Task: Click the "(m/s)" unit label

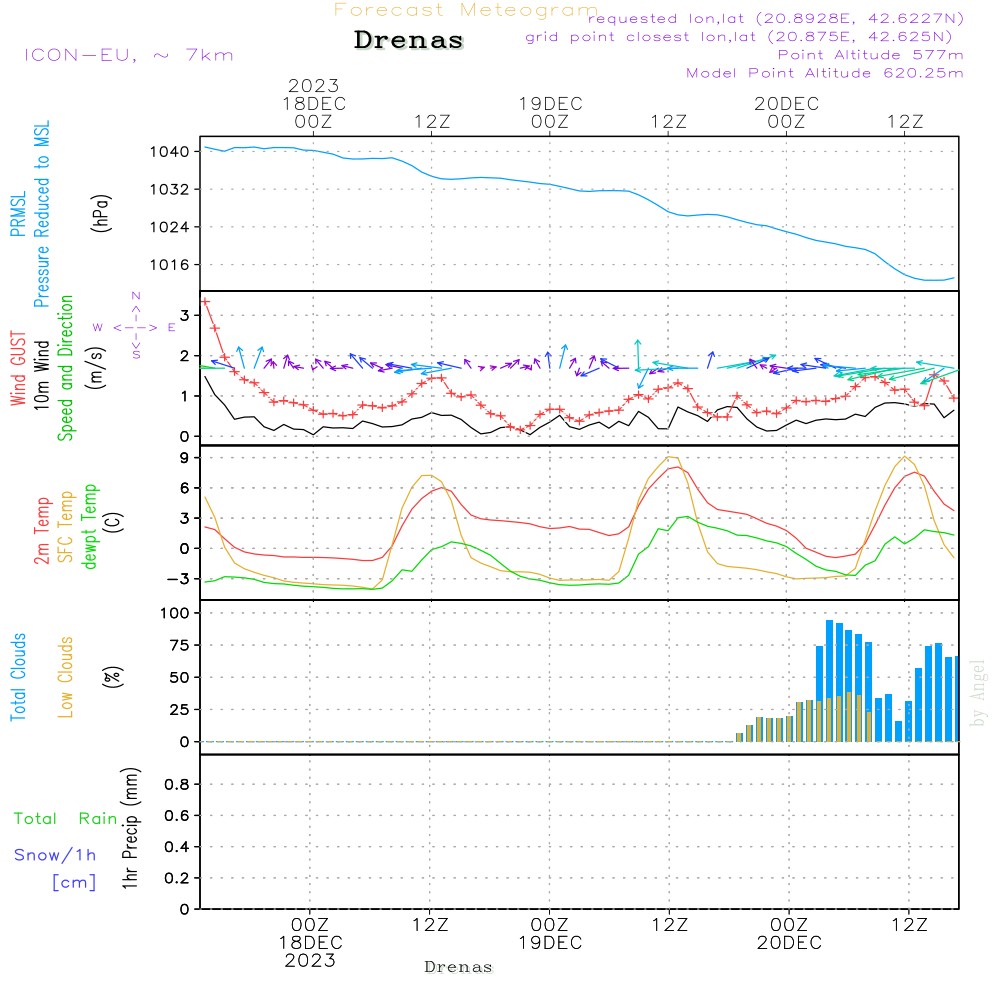Action: click(x=96, y=368)
